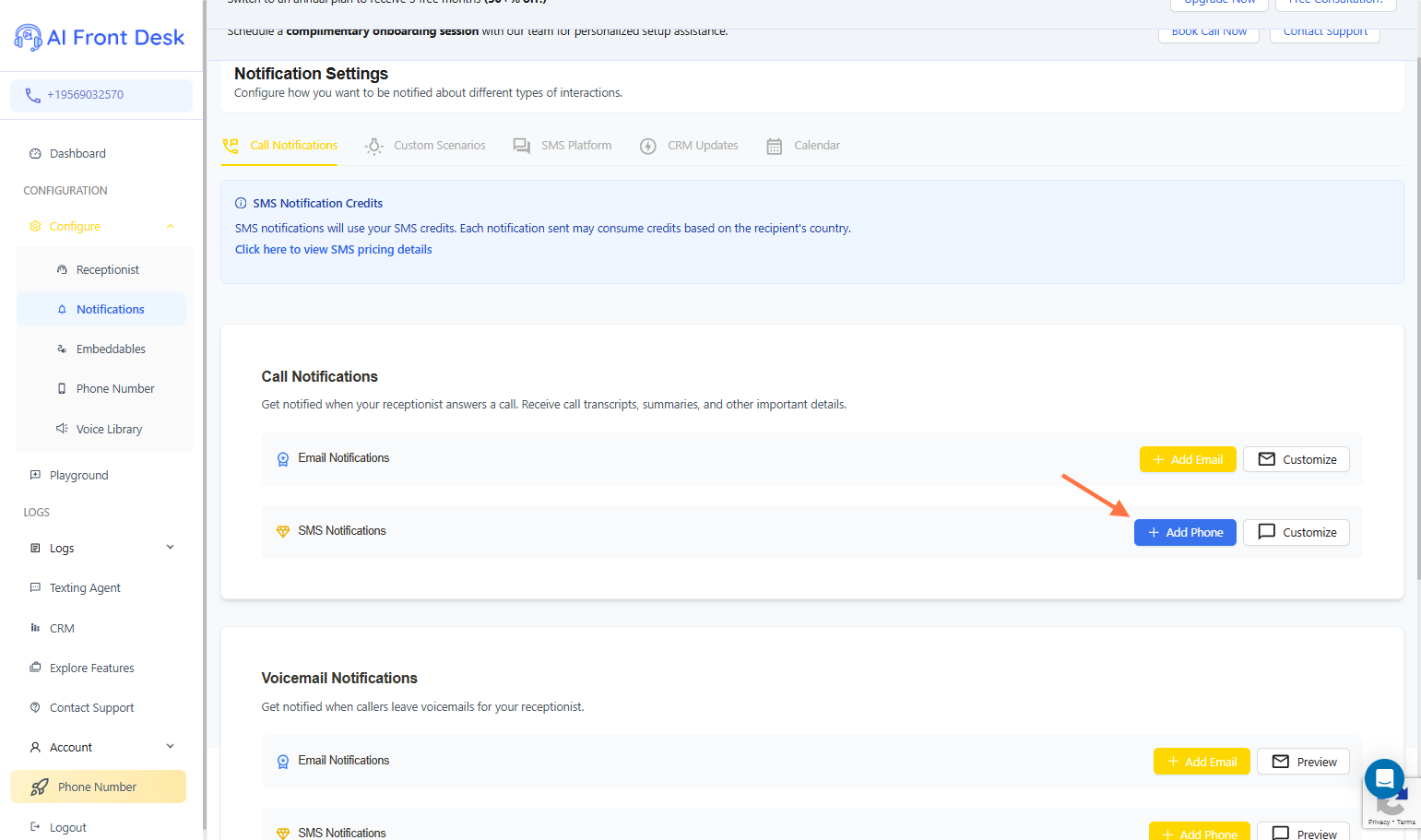Open Texting Agent in the sidebar
Image resolution: width=1421 pixels, height=840 pixels.
coord(85,588)
